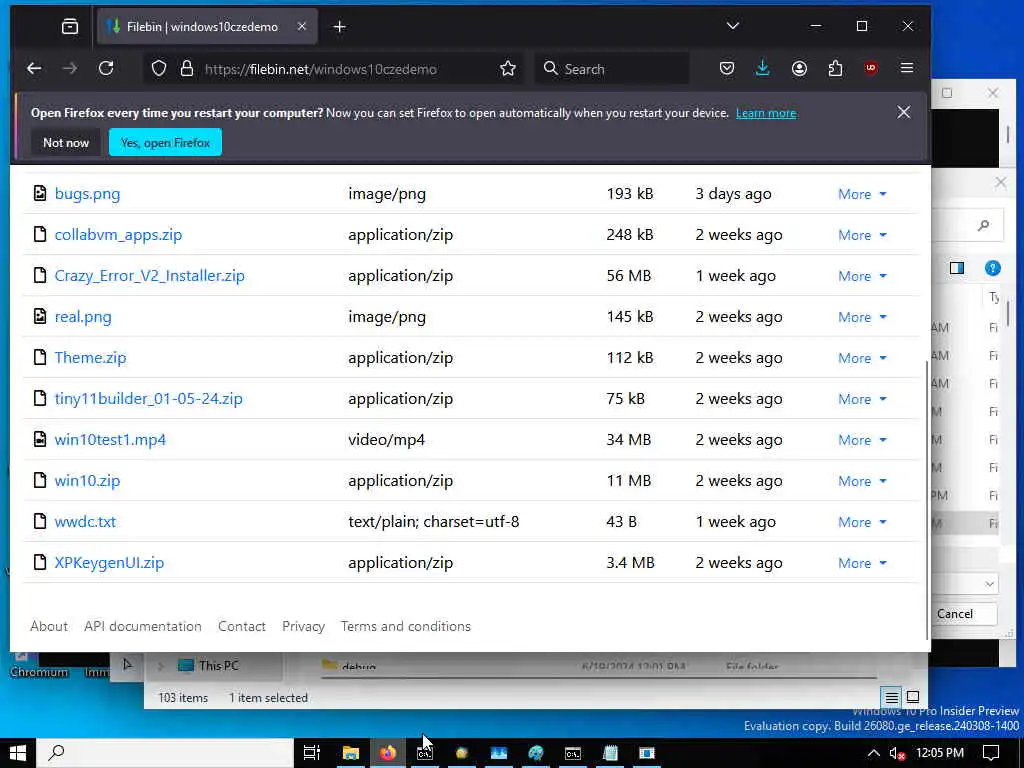Click the blue help icon in dialog
This screenshot has height=768, width=1024.
point(992,268)
